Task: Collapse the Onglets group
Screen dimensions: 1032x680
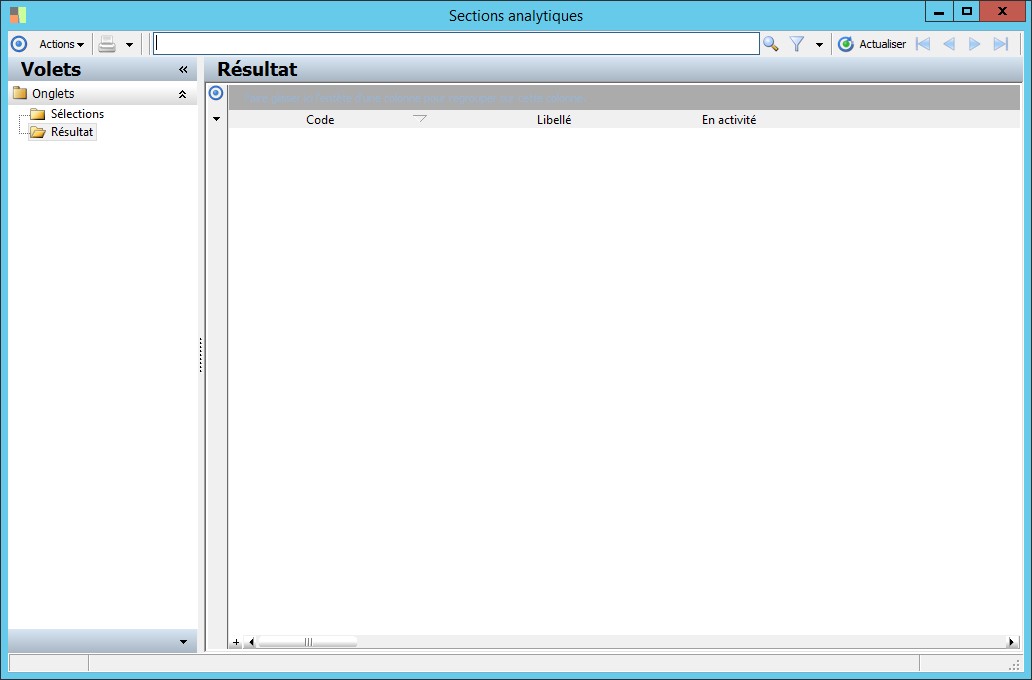Action: tap(182, 94)
